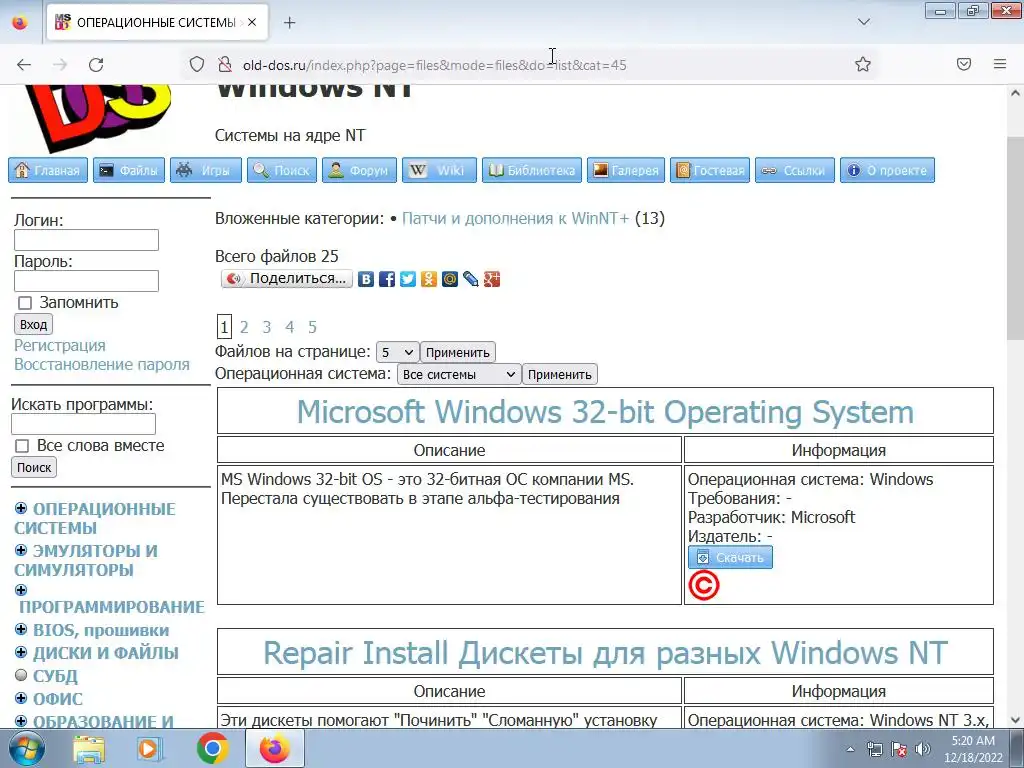Image resolution: width=1024 pixels, height=768 pixels.
Task: Open the Форум menu item
Action: [359, 170]
